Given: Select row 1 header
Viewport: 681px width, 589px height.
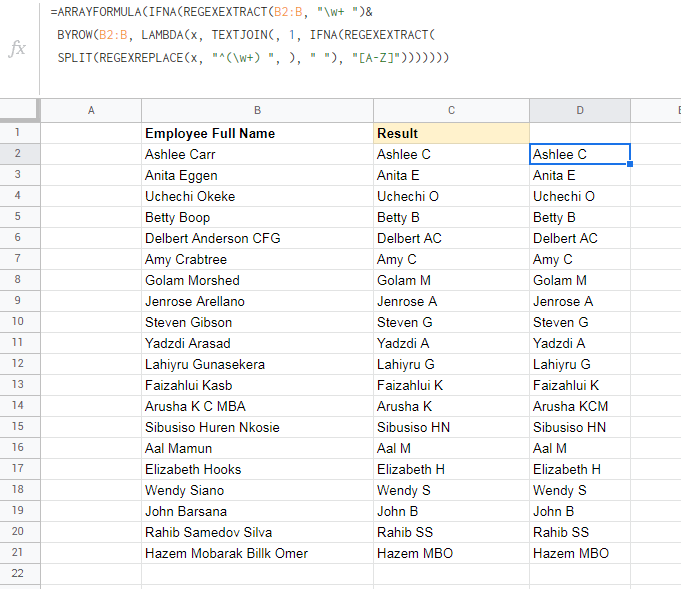Looking at the screenshot, I should click(20, 132).
